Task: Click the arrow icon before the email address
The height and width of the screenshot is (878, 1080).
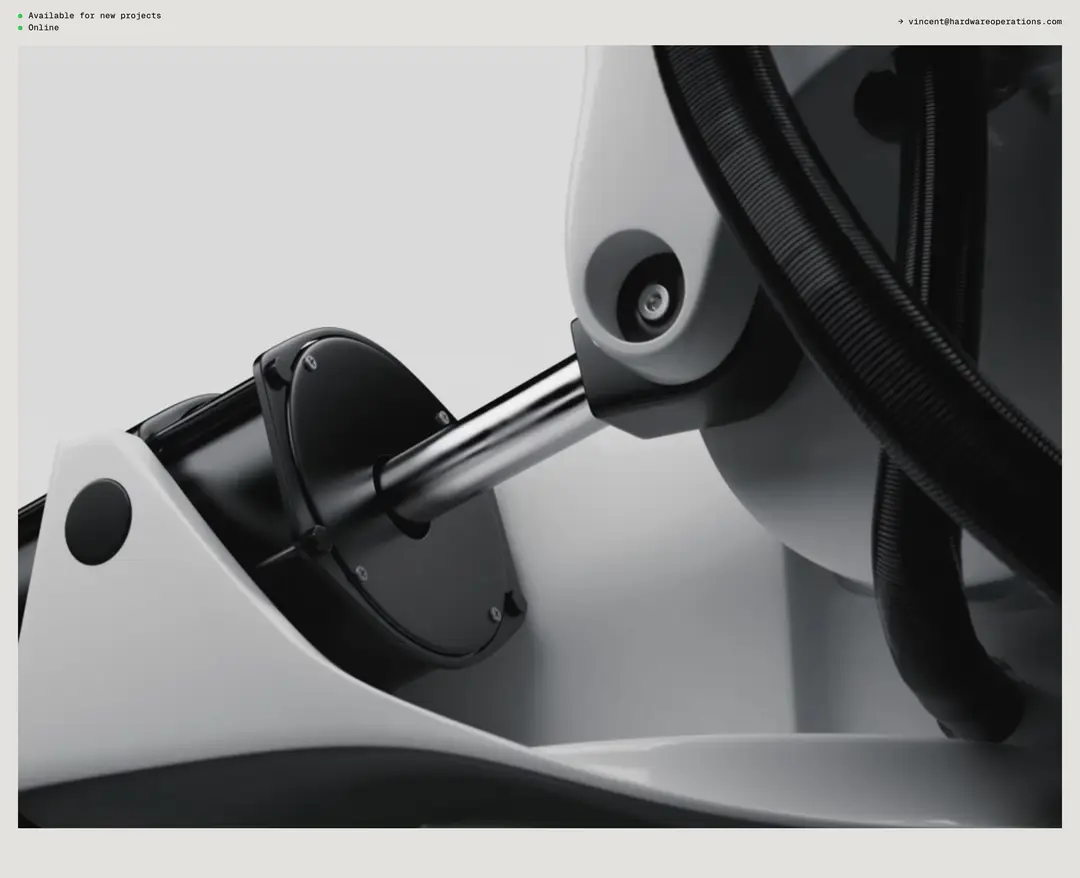Action: coord(901,21)
